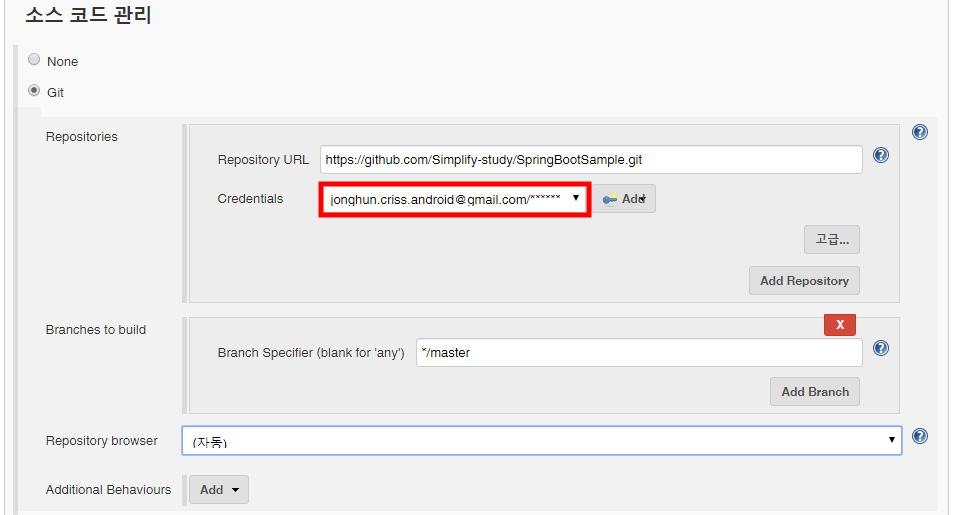Delete the branch with the red X button
The height and width of the screenshot is (515, 954).
pyautogui.click(x=840, y=324)
